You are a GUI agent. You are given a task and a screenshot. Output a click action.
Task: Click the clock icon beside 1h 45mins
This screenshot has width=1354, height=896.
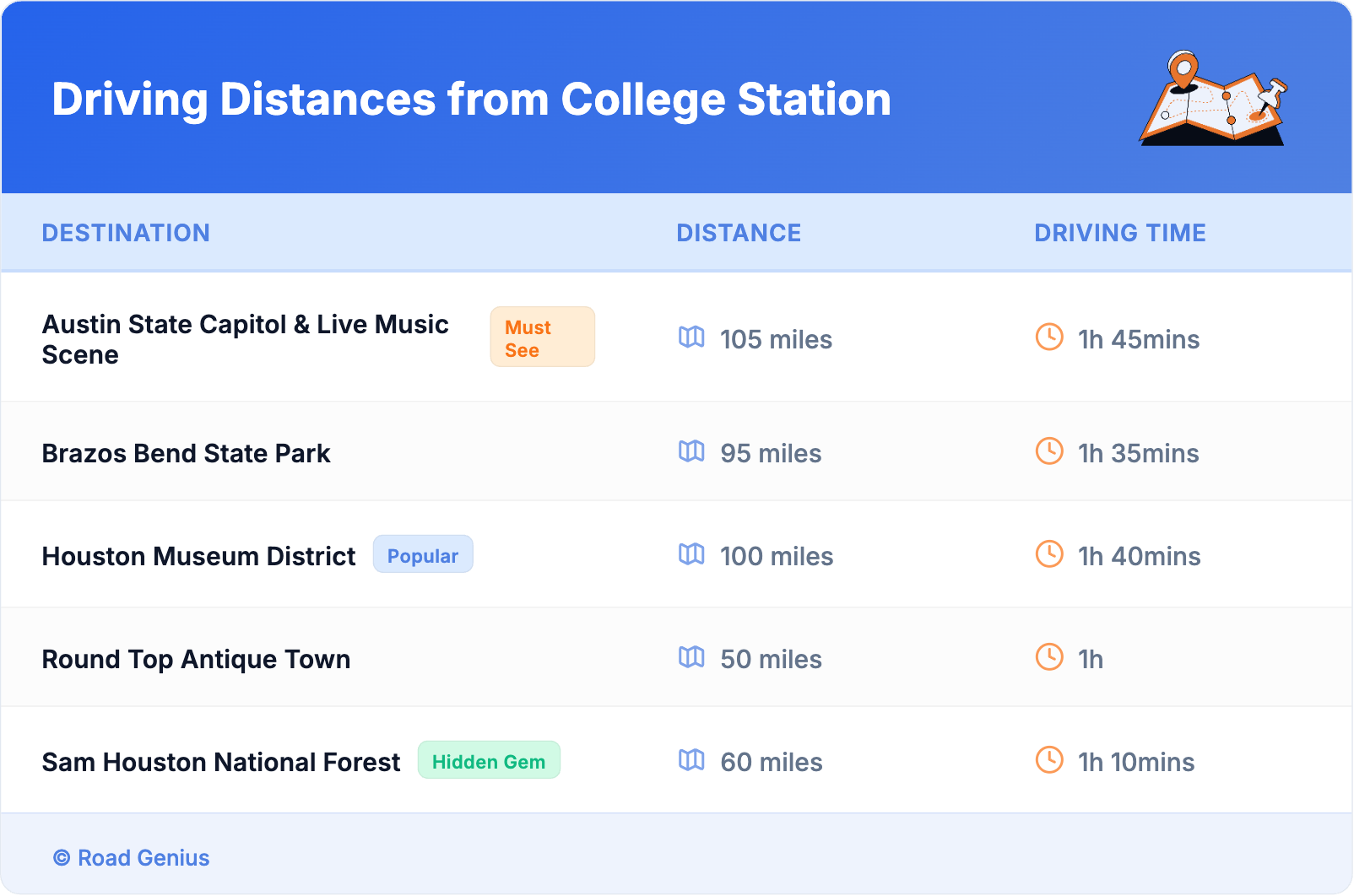pyautogui.click(x=1049, y=337)
